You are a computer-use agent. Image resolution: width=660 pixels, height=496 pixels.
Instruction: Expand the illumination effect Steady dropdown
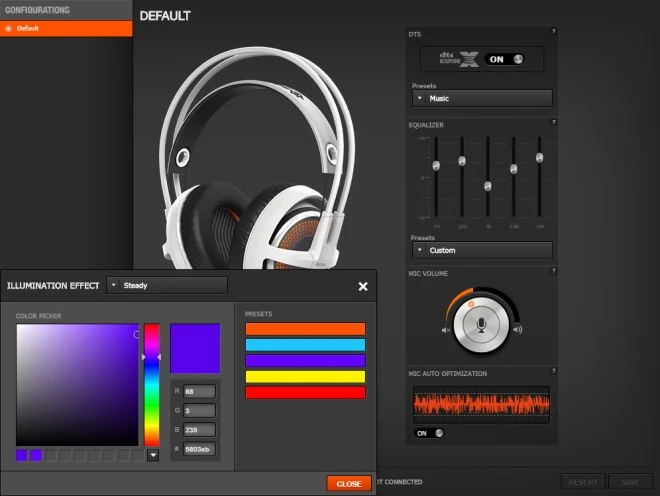167,286
